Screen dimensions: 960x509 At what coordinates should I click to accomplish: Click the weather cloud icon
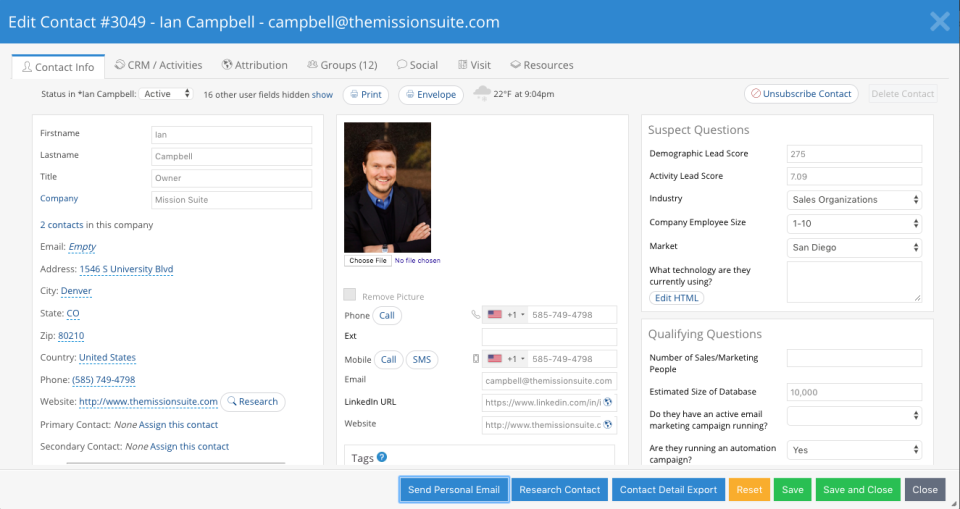click(482, 94)
